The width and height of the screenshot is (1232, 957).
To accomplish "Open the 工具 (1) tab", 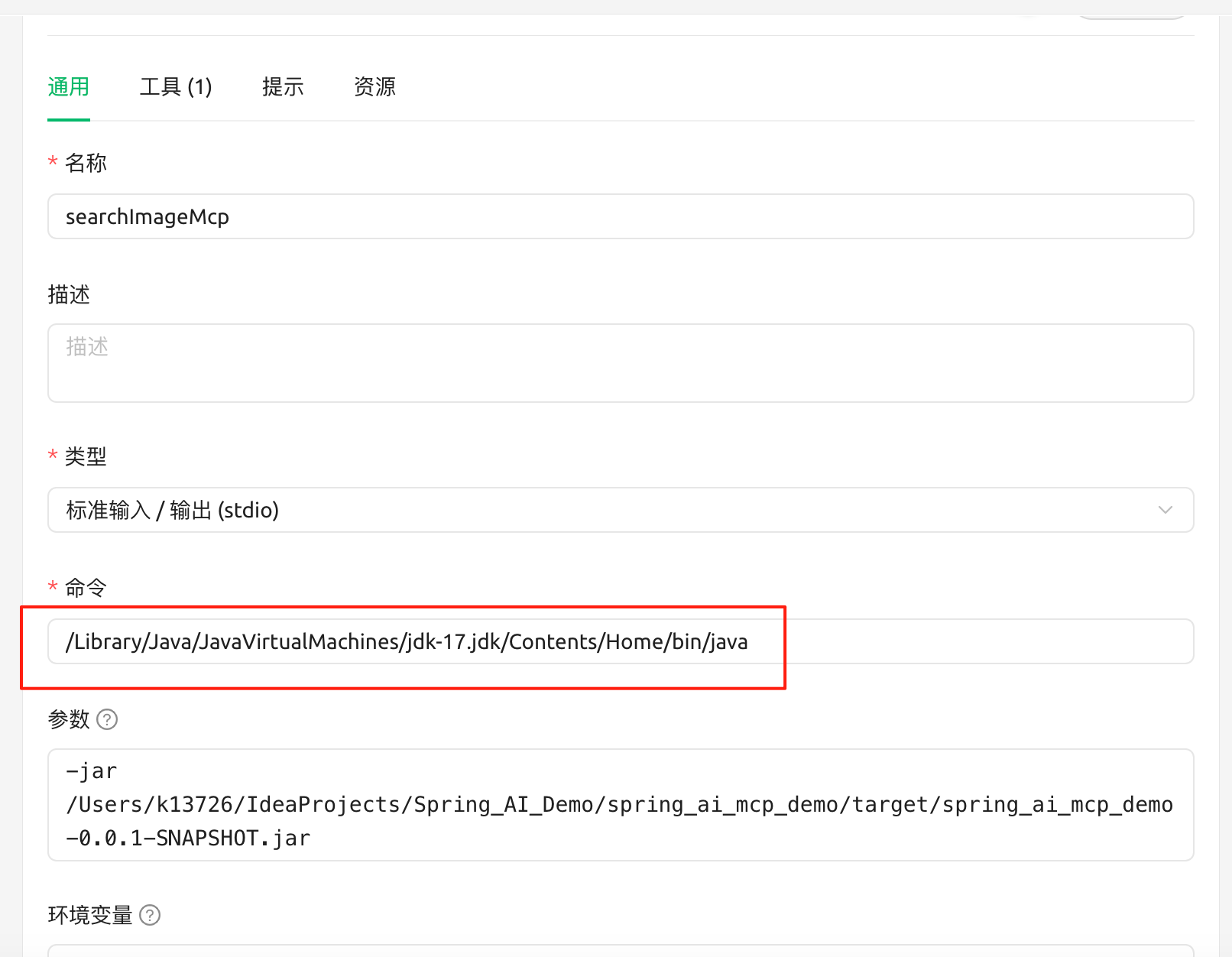I will click(x=176, y=87).
